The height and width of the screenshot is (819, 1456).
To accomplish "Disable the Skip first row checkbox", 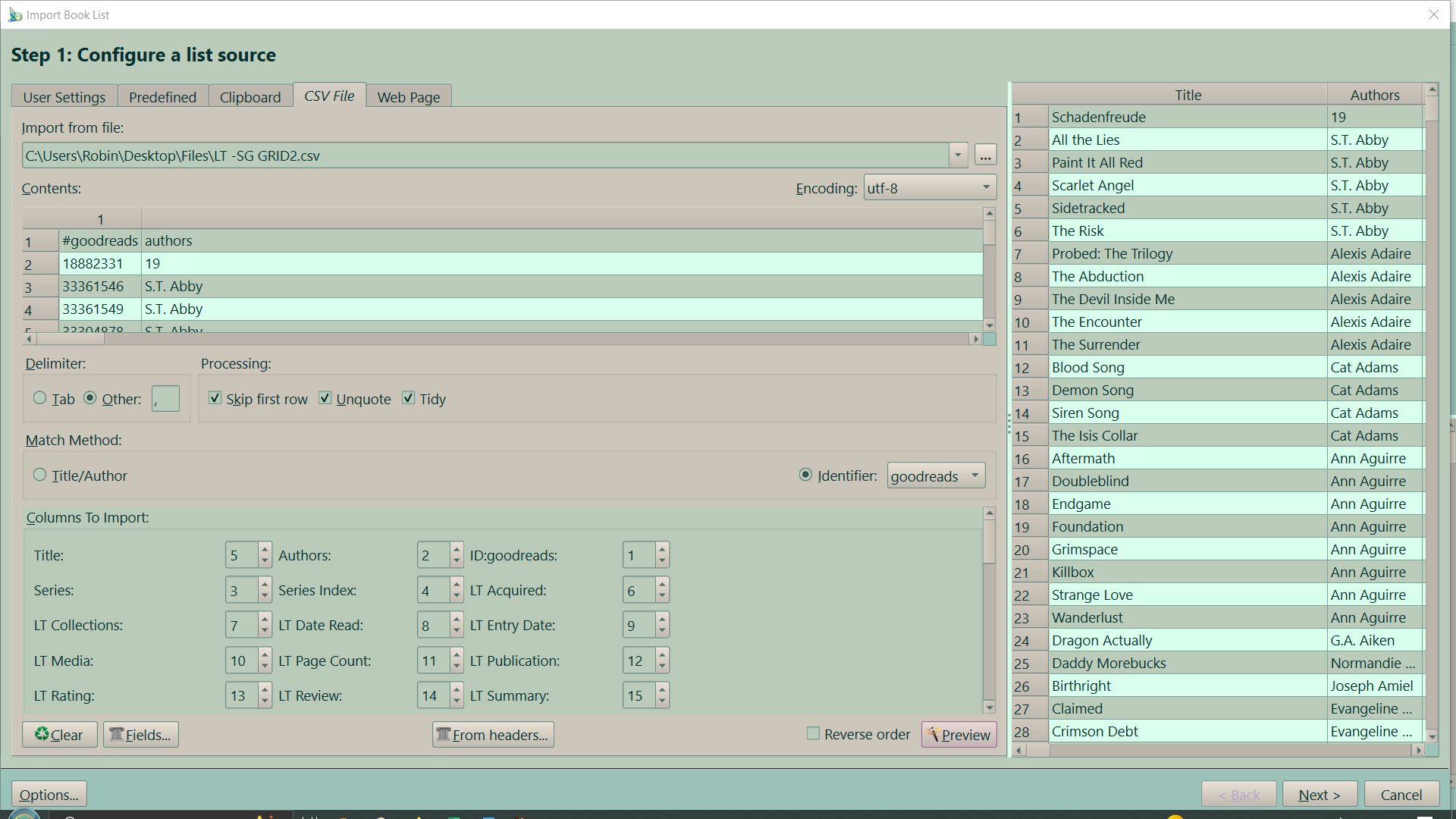I will [215, 398].
